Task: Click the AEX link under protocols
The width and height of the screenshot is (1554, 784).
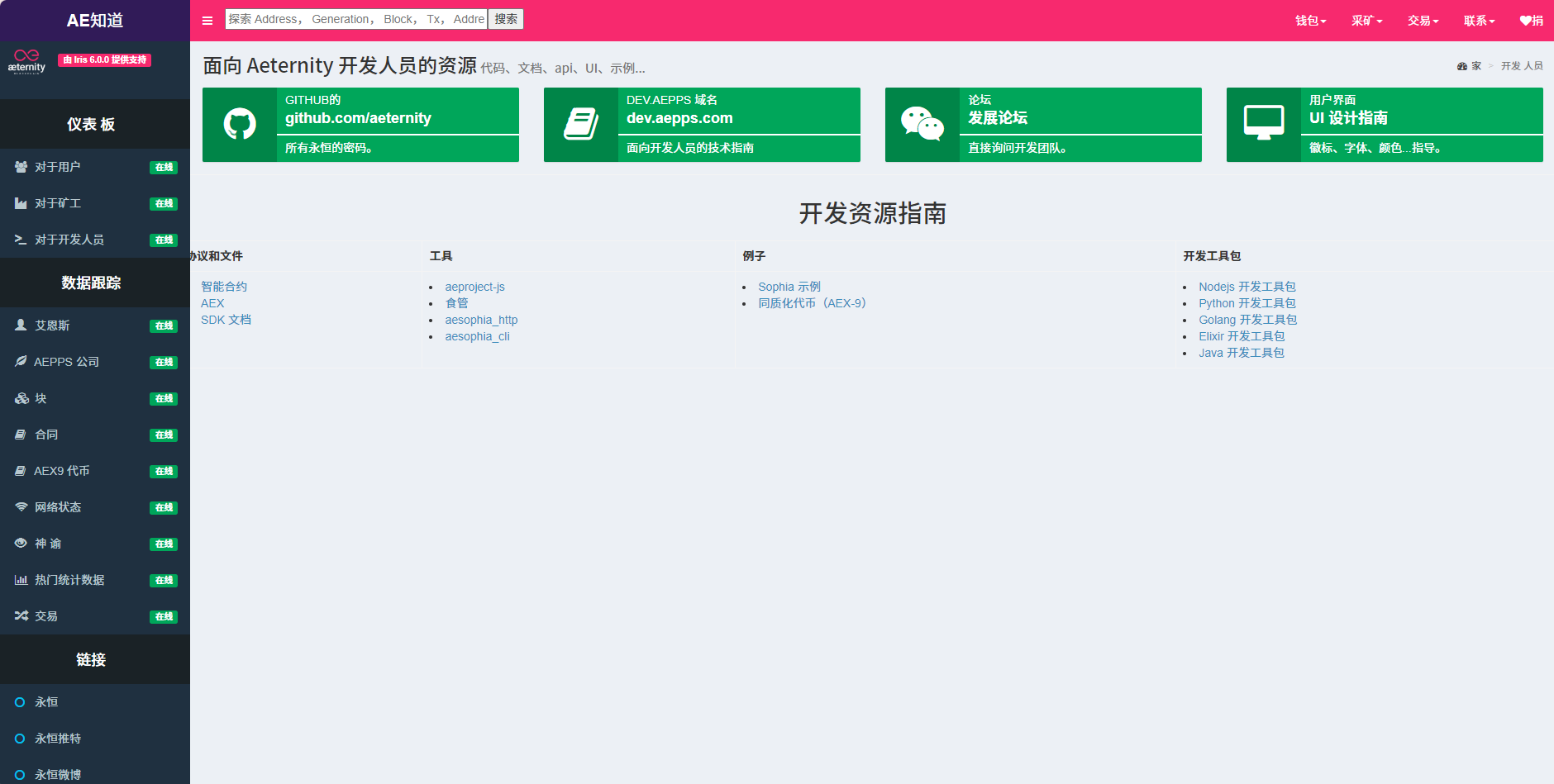Action: [212, 303]
